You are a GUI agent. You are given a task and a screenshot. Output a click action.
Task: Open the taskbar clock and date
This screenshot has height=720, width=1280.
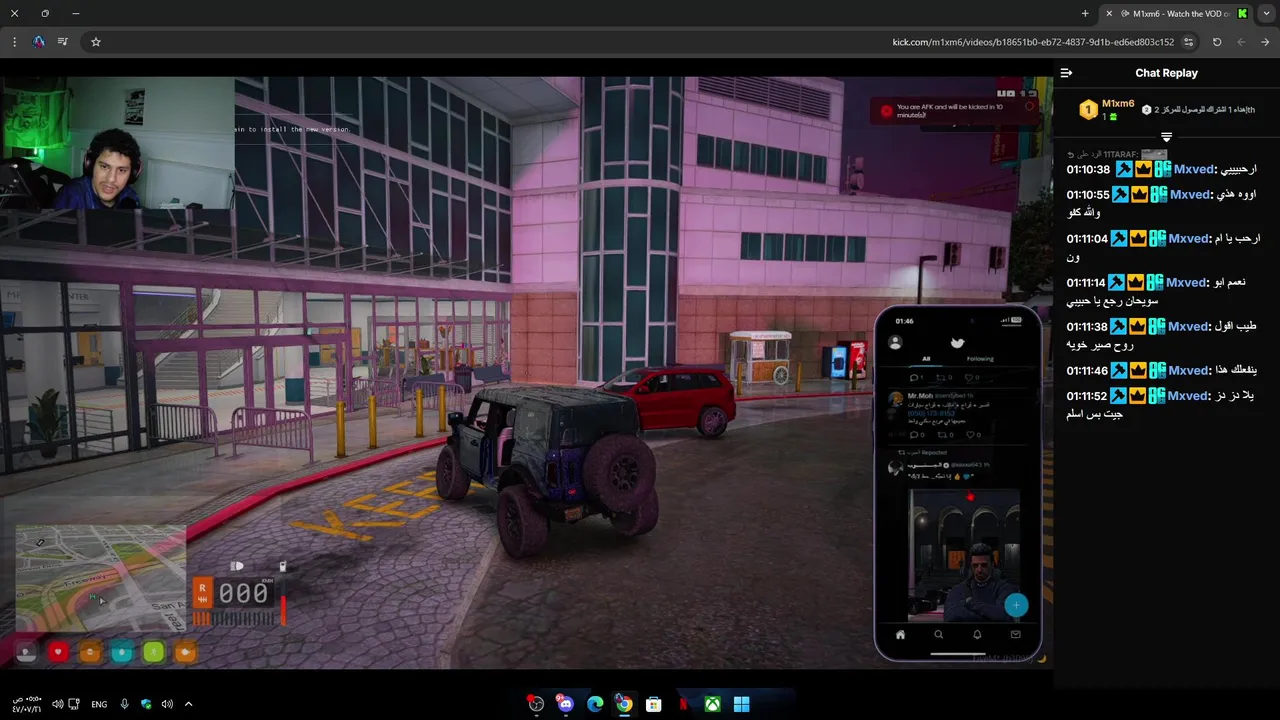tap(27, 703)
